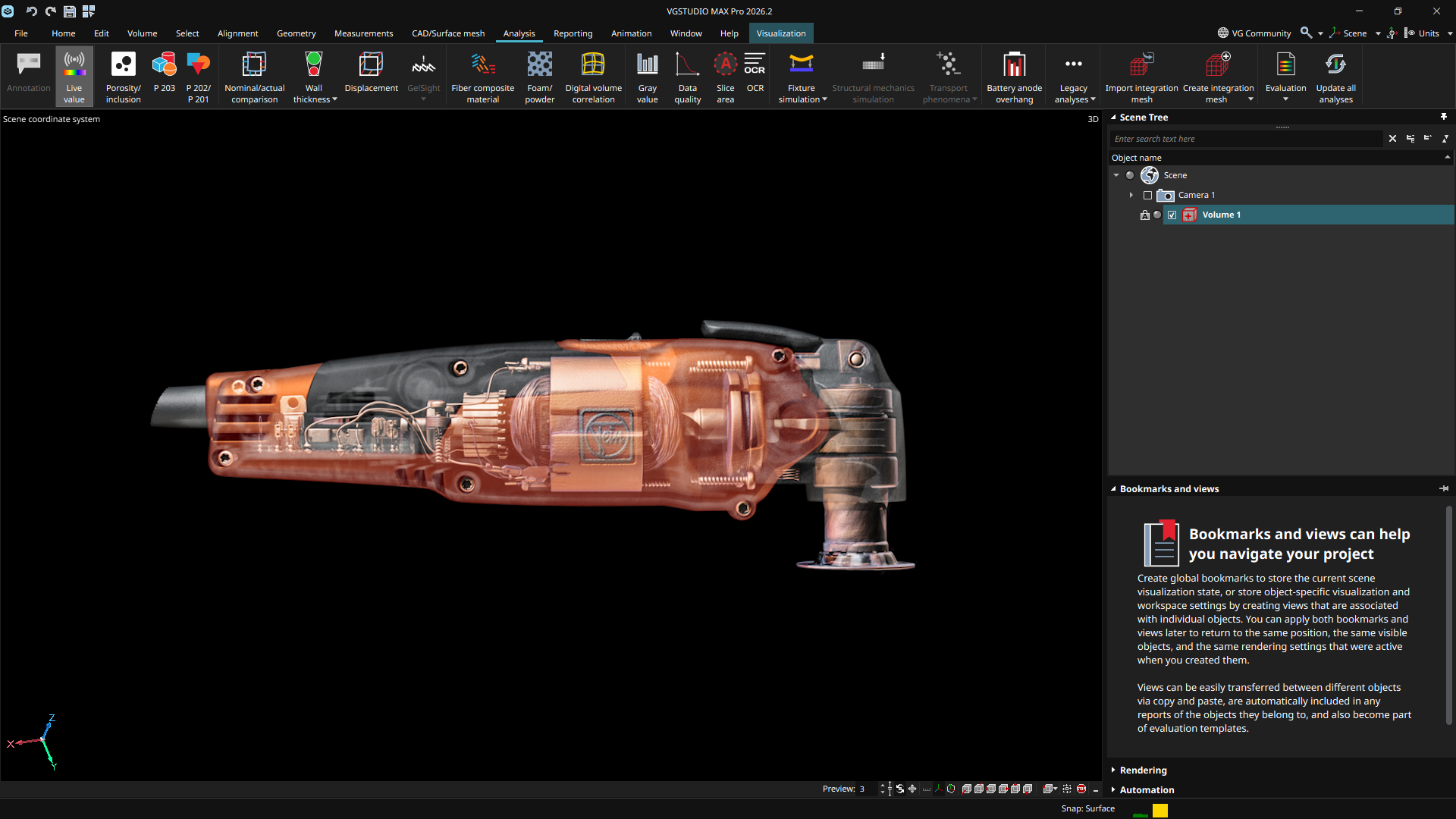Open the Scene coordinate system selector
This screenshot has width=1456, height=819.
tap(1354, 33)
